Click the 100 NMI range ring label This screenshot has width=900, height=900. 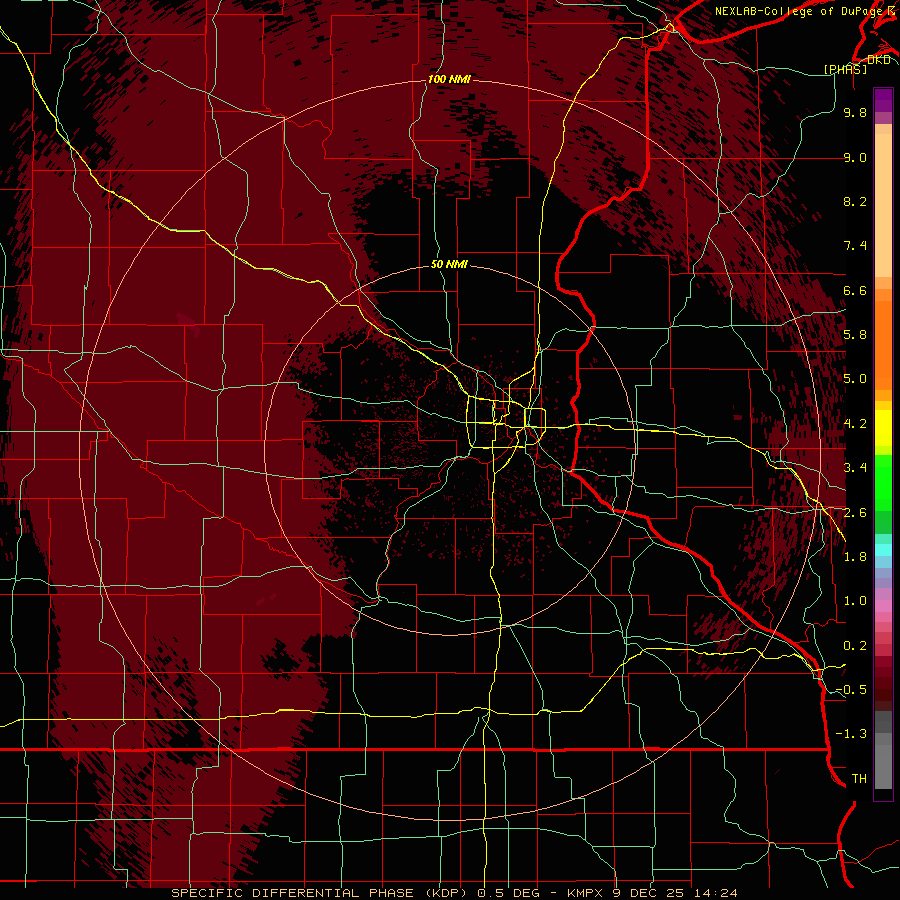449,79
